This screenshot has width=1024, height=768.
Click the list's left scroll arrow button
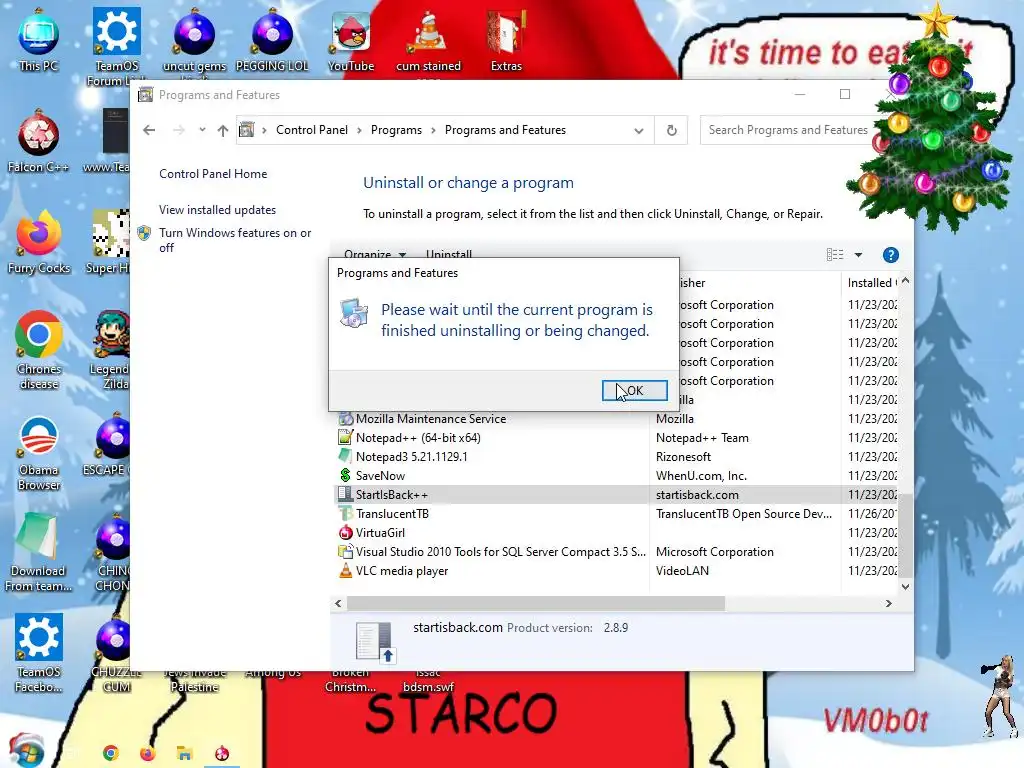coord(338,603)
